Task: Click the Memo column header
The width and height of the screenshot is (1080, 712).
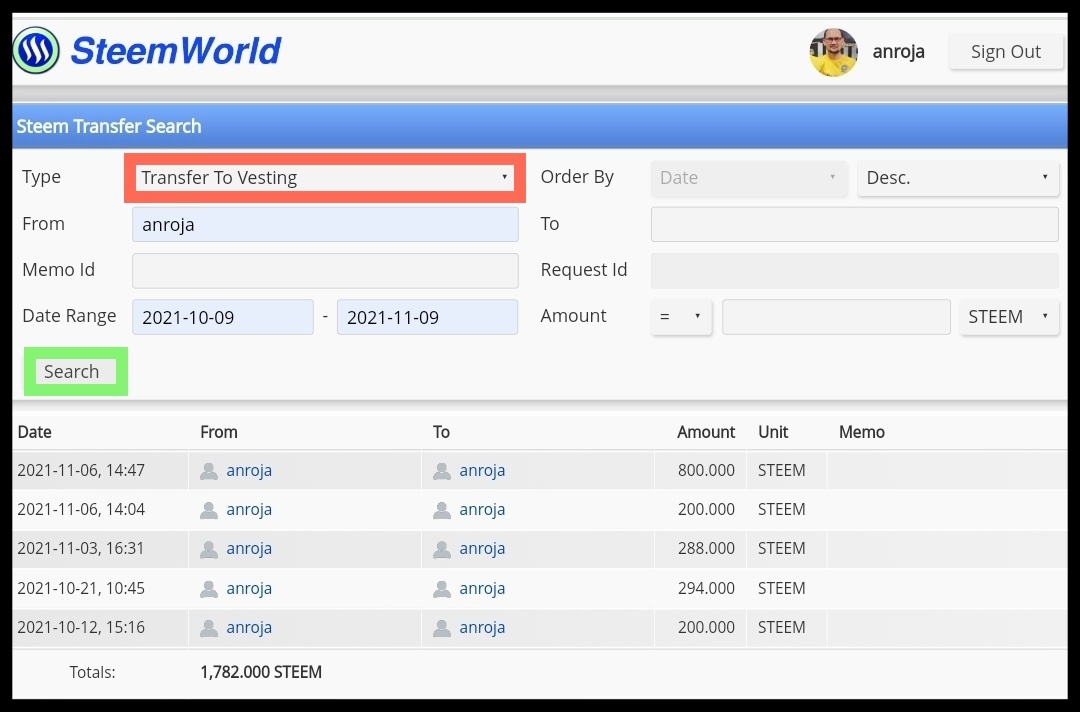Action: pos(862,432)
